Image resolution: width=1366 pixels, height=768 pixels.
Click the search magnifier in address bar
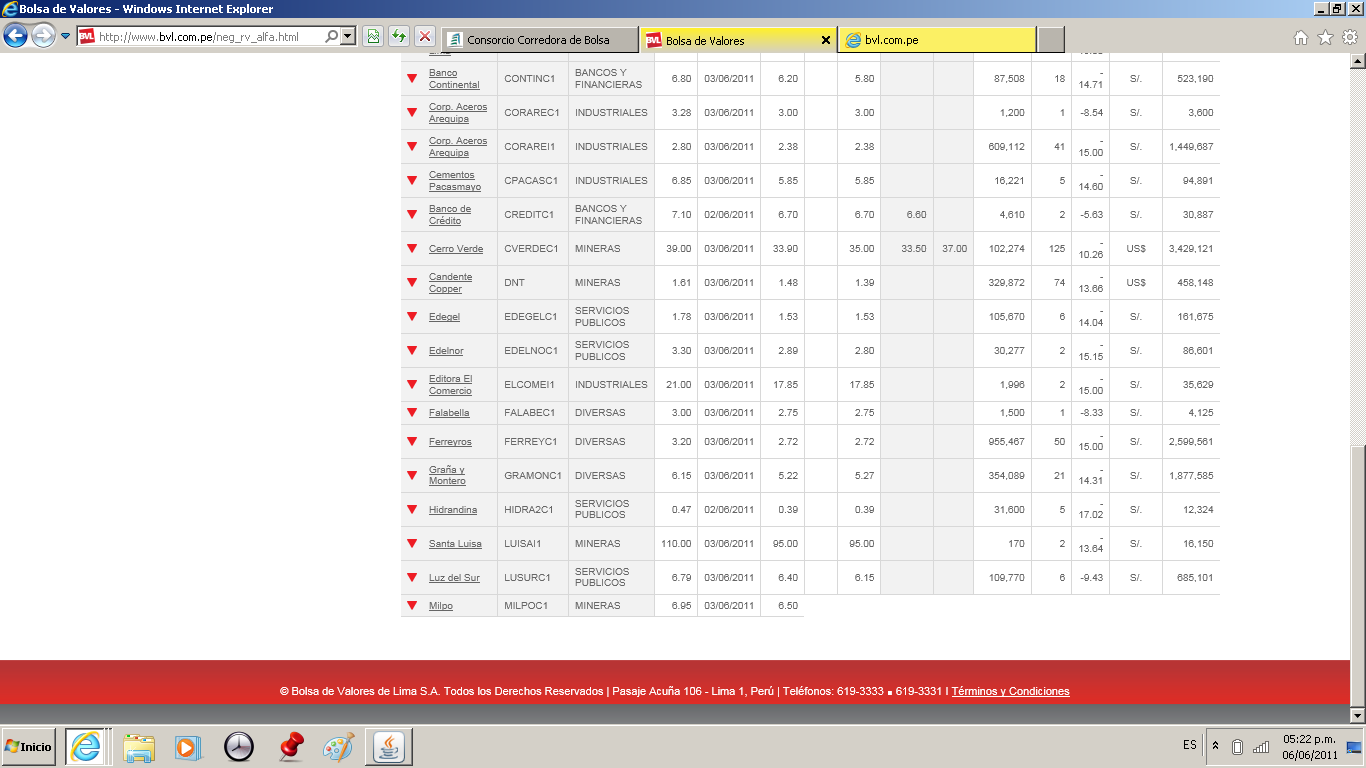click(x=332, y=37)
